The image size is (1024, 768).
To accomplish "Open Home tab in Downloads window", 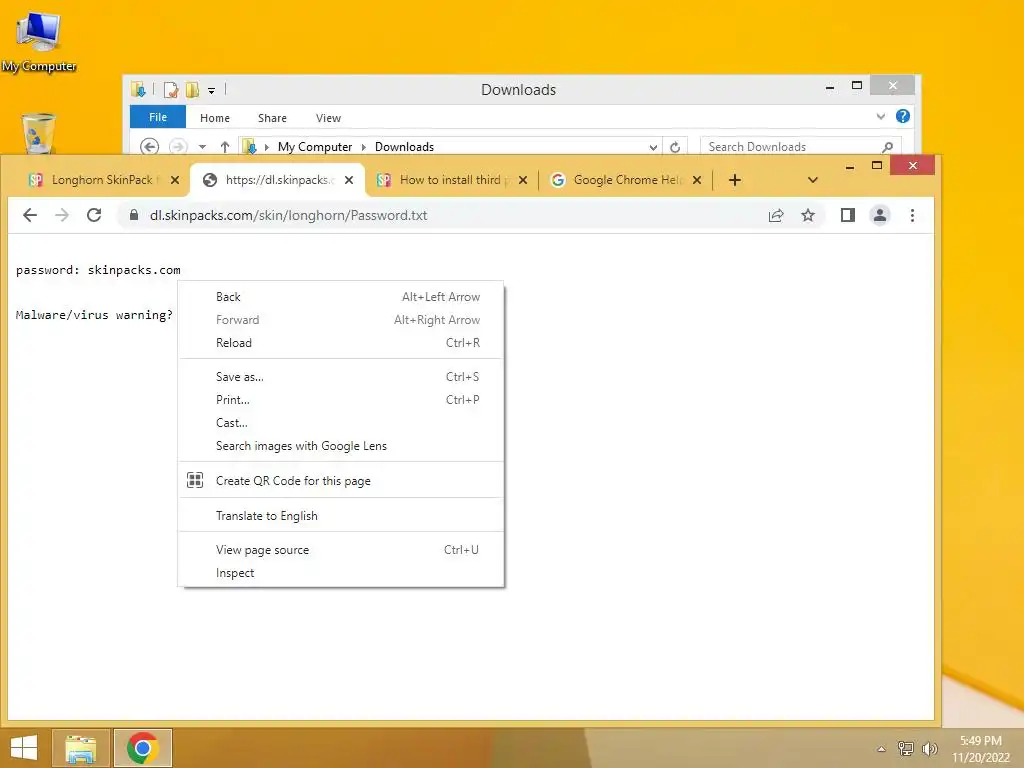I will 215,118.
